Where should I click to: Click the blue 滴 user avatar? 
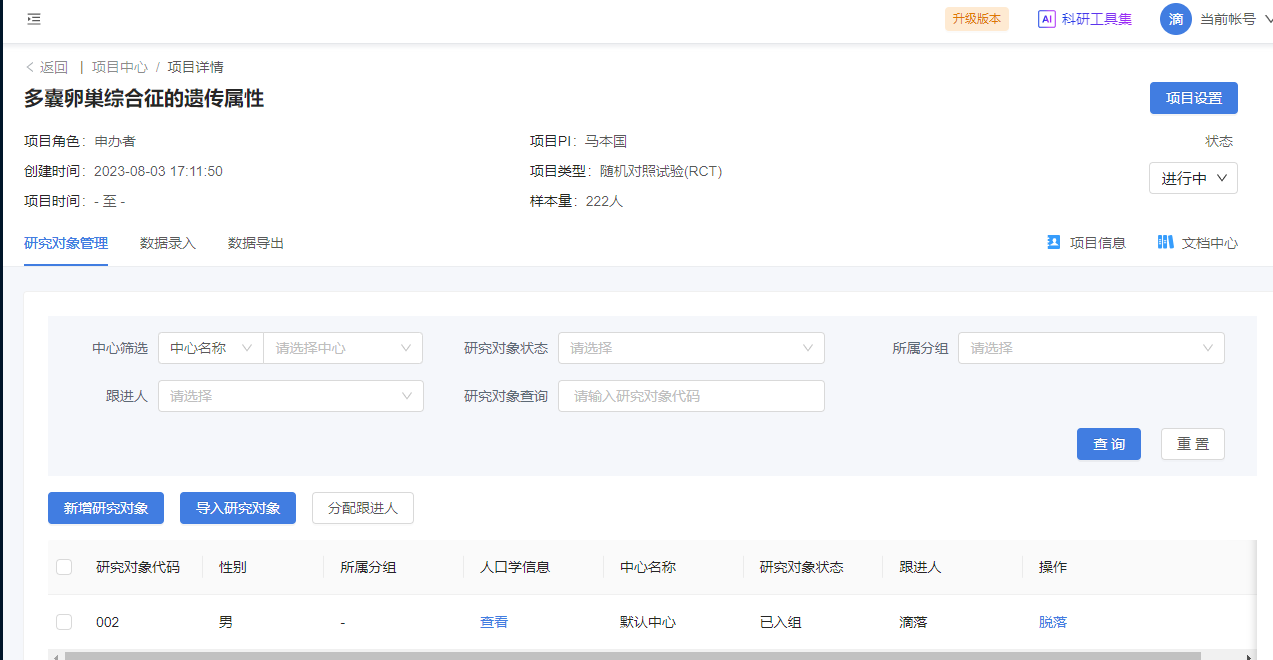pyautogui.click(x=1175, y=19)
